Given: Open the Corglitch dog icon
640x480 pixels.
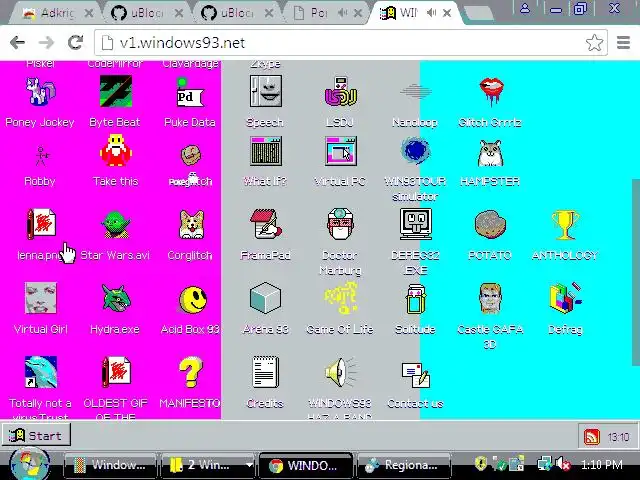Looking at the screenshot, I should pyautogui.click(x=191, y=225).
